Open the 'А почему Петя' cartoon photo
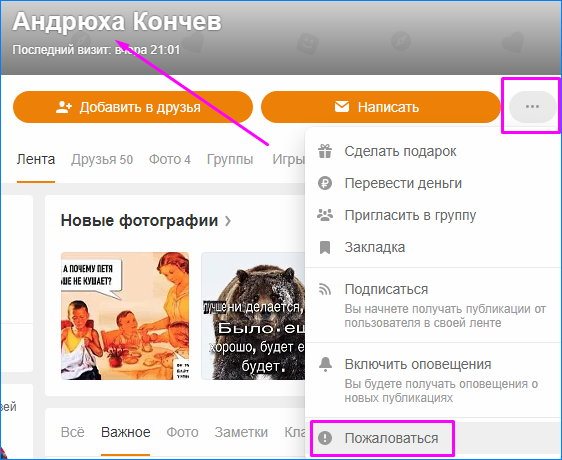Screen dimensions: 562x460 [x=125, y=316]
